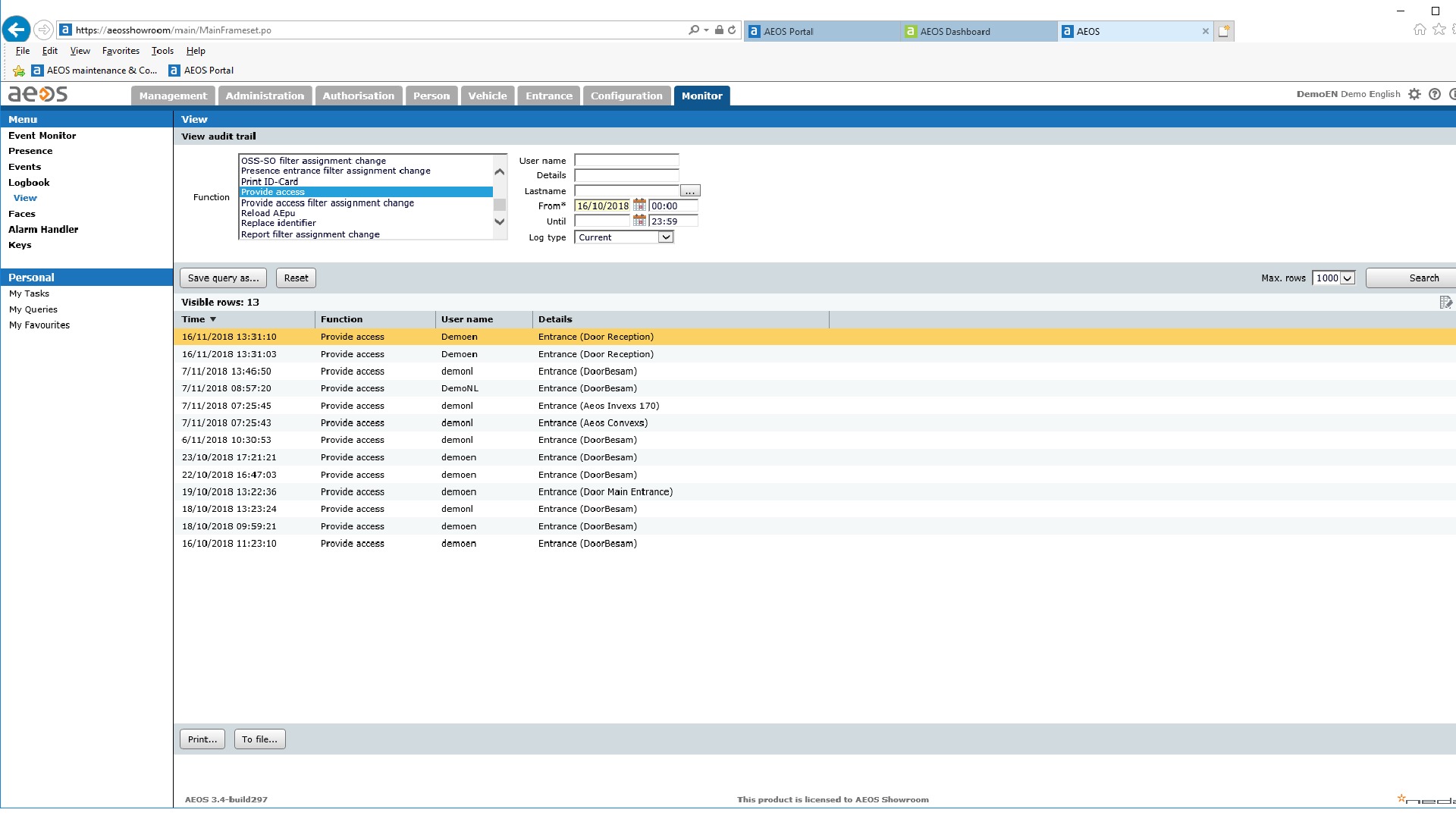Click the Until time field 23:59

[x=673, y=221]
